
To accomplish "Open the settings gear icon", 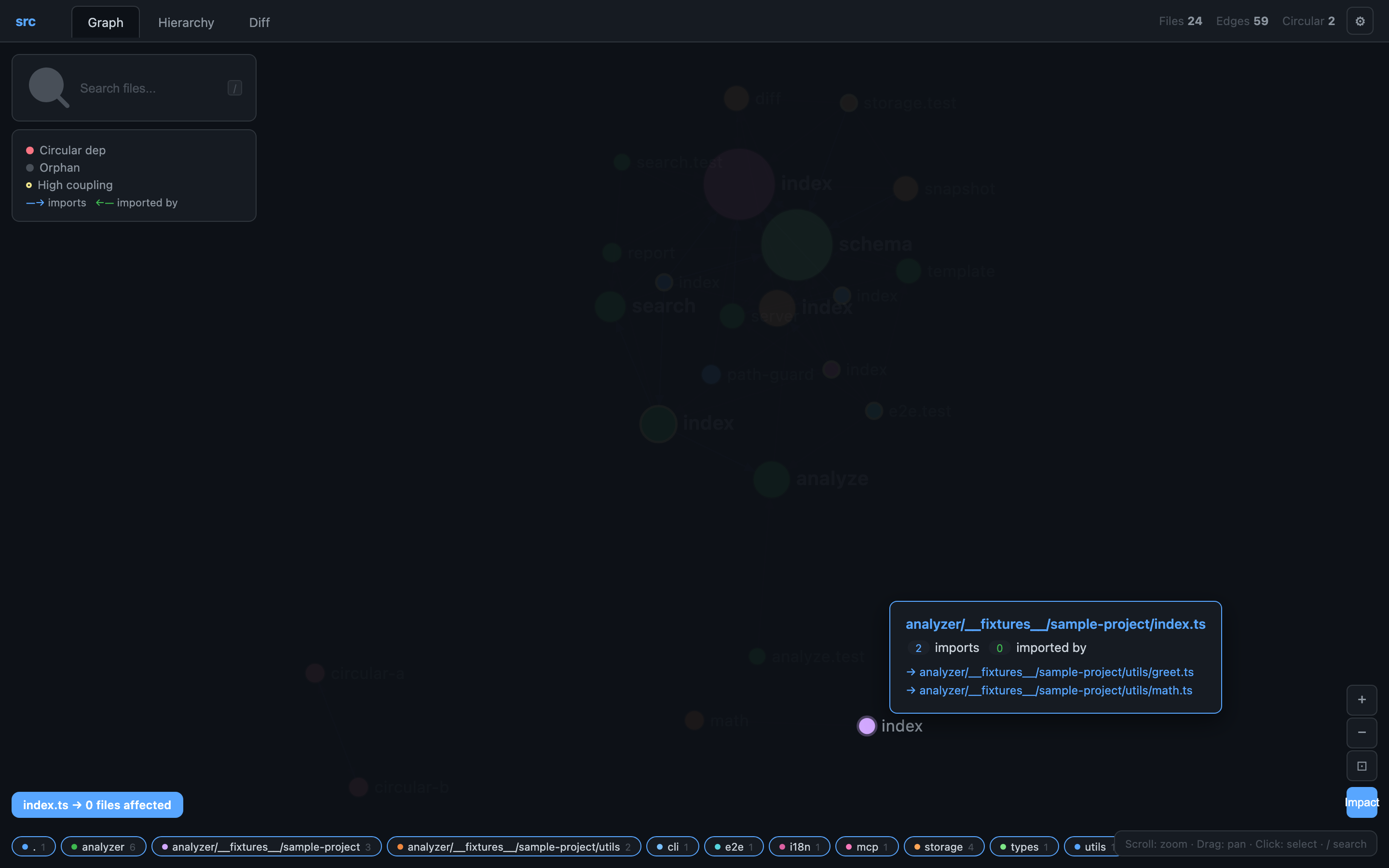I will pyautogui.click(x=1359, y=21).
